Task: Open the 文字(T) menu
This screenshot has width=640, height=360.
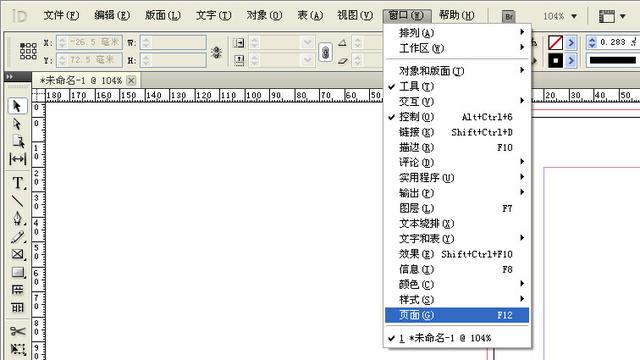Action: (x=213, y=16)
